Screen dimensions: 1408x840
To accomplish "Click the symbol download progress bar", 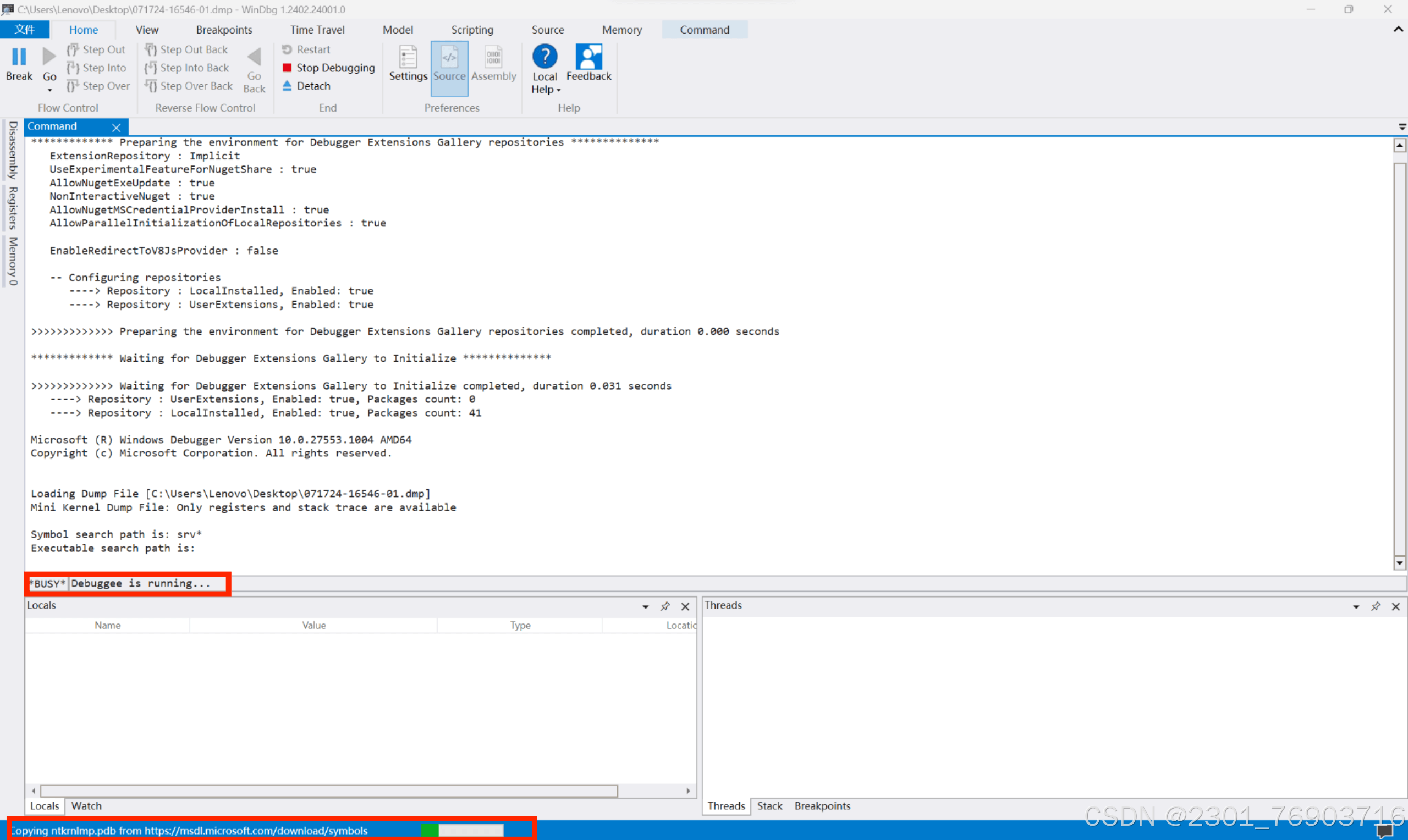I will (x=462, y=830).
